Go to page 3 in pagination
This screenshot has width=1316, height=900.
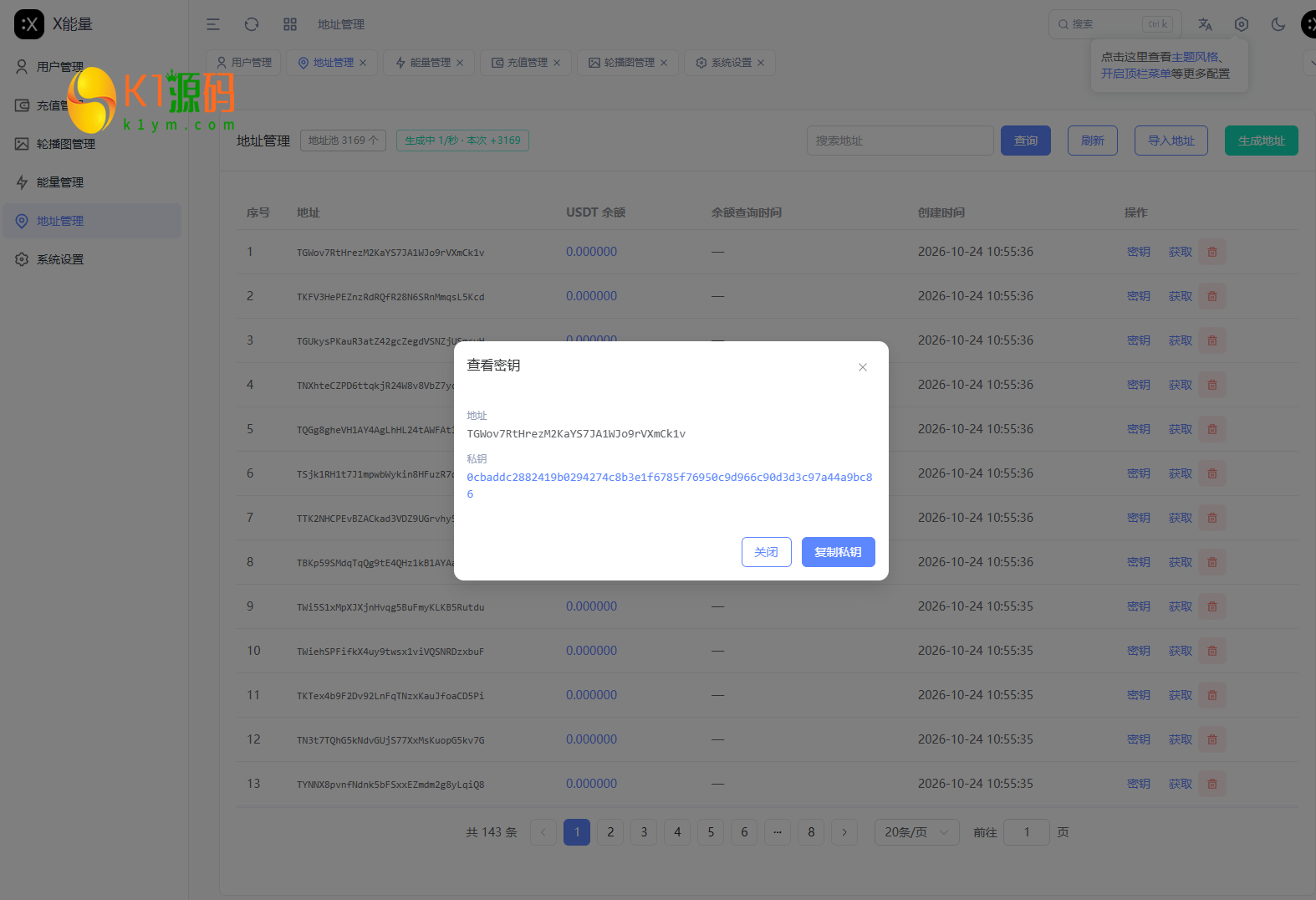pos(644,832)
